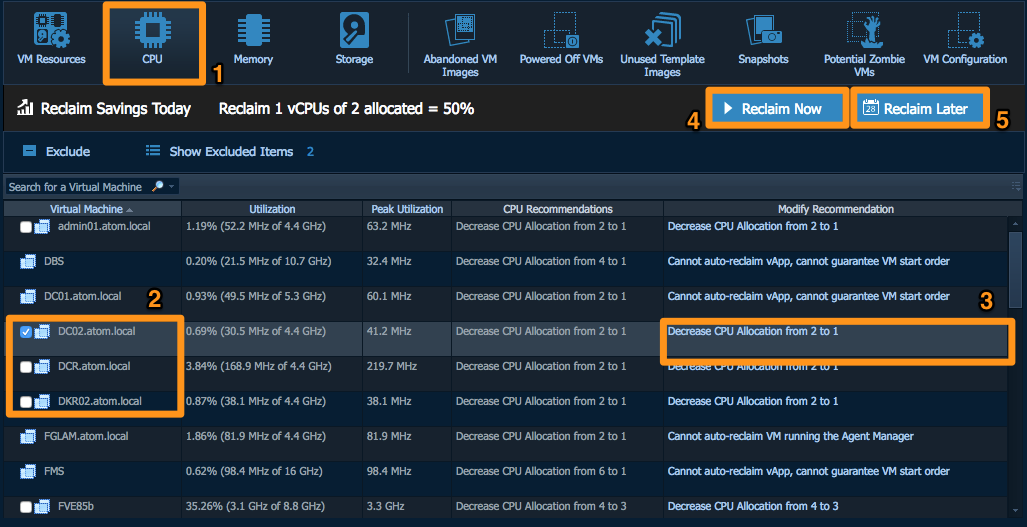Show Abandoned VM Images
The image size is (1027, 527).
coord(460,44)
